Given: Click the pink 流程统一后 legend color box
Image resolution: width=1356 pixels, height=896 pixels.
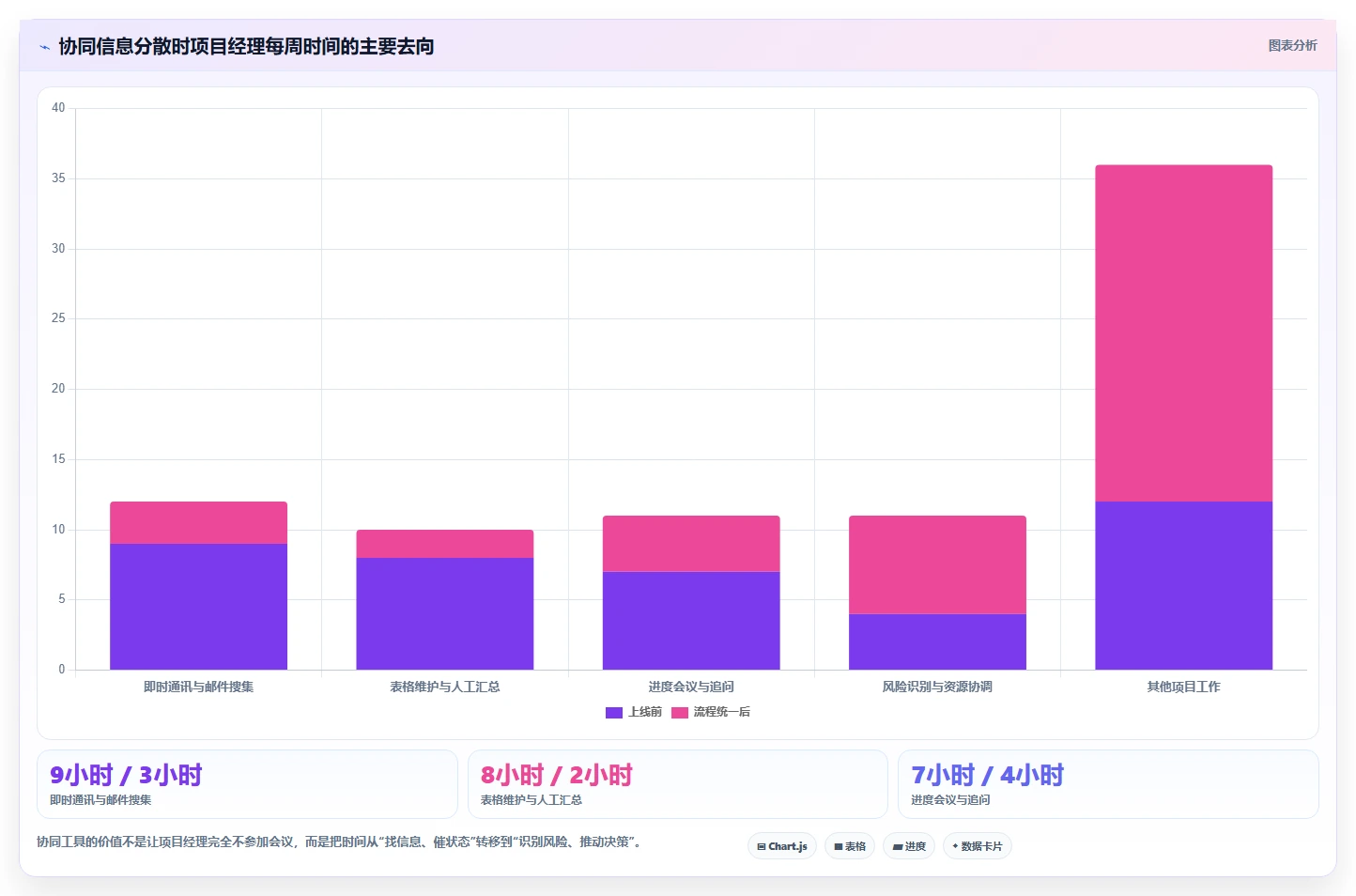Looking at the screenshot, I should pos(680,712).
